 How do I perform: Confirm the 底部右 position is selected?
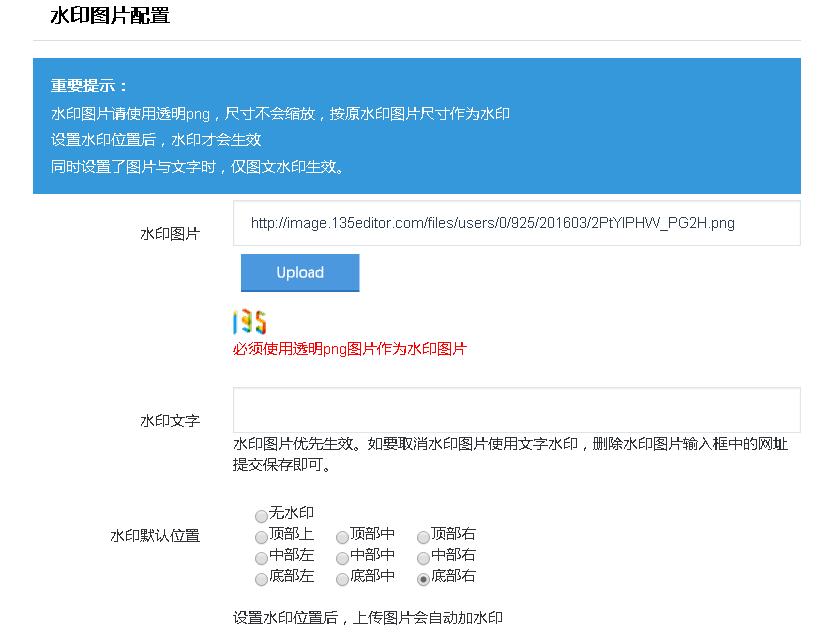tap(423, 577)
